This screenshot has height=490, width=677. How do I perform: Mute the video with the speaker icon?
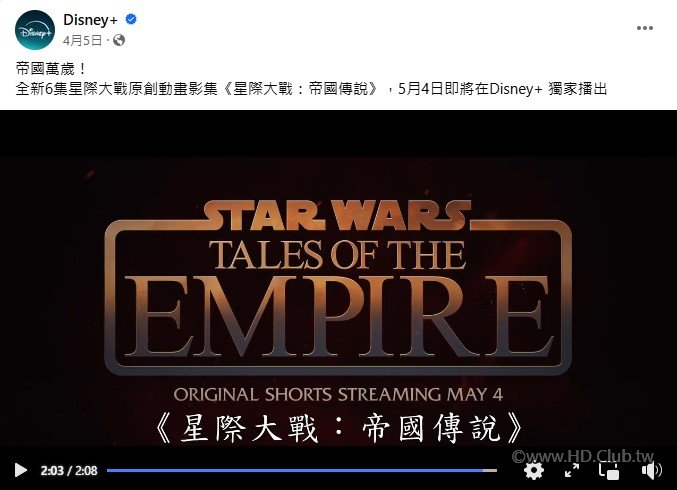point(651,470)
